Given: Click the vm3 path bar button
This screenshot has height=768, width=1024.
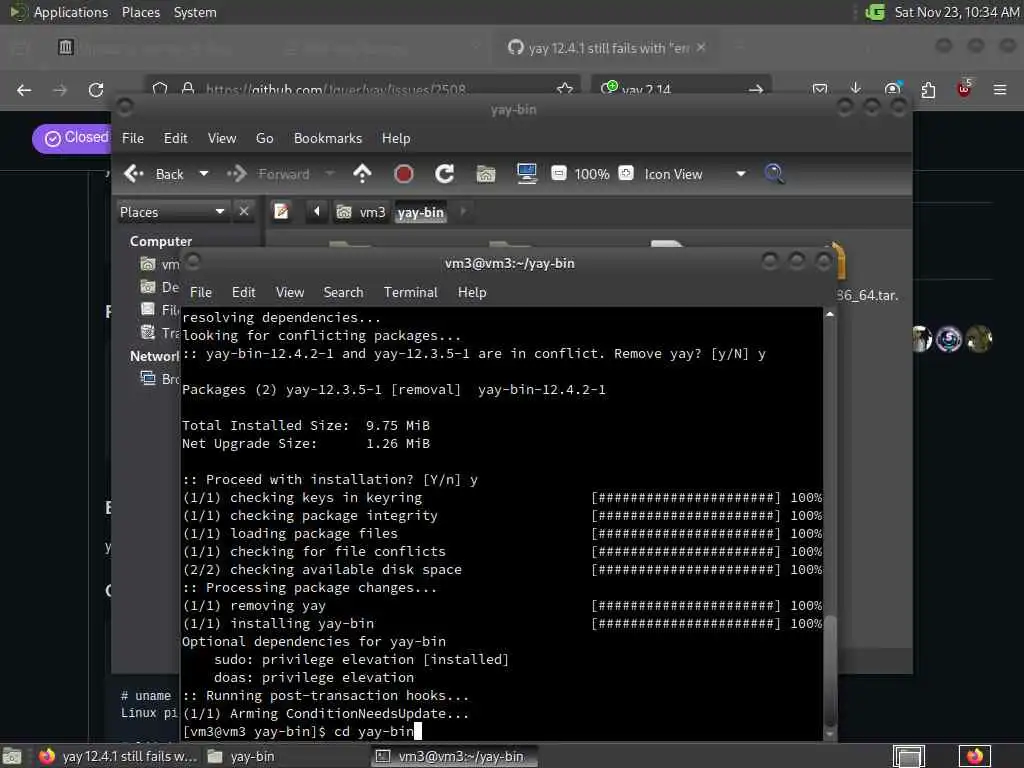Looking at the screenshot, I should coord(361,212).
